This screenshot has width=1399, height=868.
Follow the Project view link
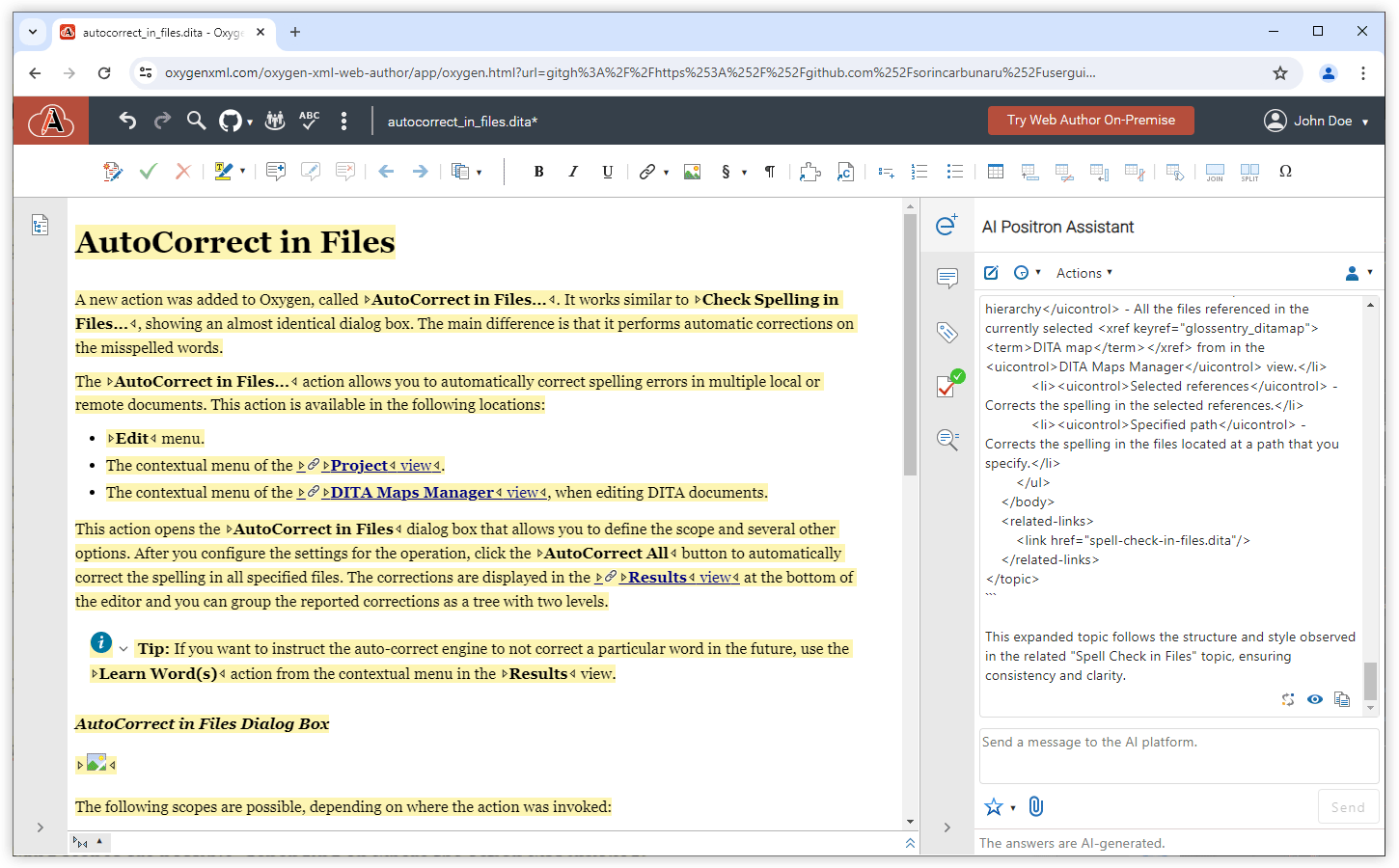pos(371,465)
